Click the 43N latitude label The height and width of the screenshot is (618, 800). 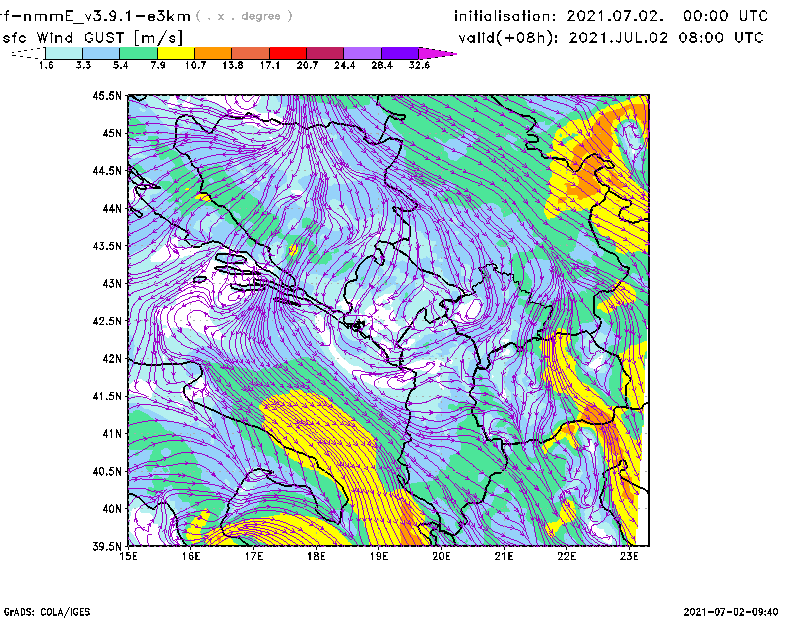tap(112, 283)
